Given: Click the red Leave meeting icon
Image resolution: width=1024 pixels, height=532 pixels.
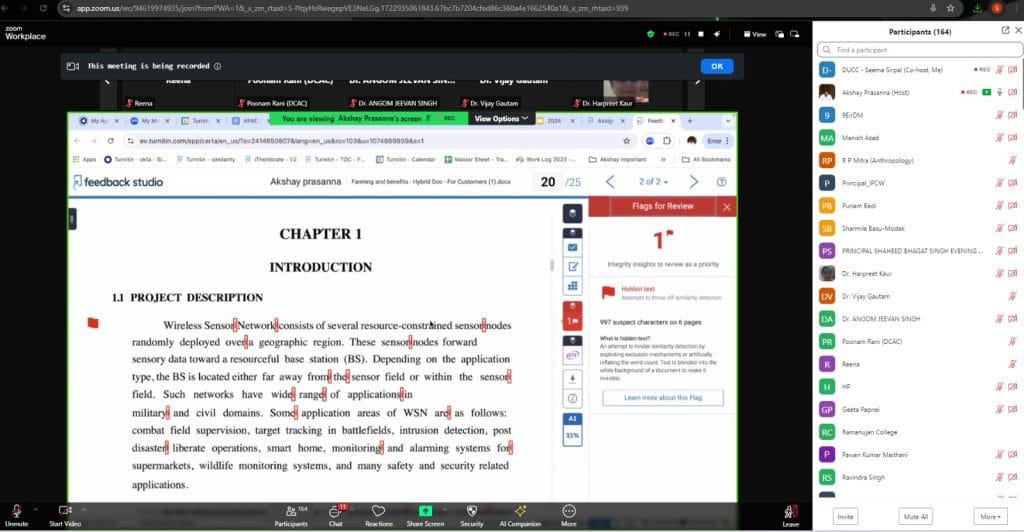Looking at the screenshot, I should [x=790, y=511].
